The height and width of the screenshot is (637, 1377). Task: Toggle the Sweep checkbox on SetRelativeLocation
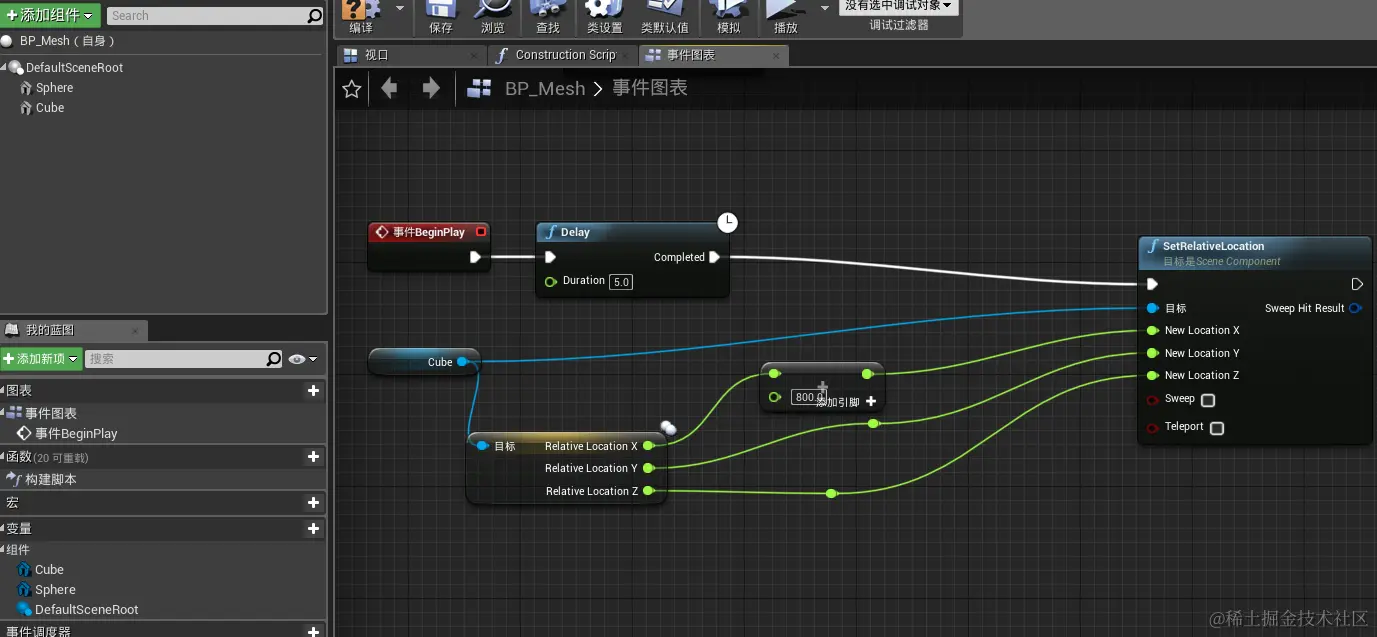[1208, 400]
